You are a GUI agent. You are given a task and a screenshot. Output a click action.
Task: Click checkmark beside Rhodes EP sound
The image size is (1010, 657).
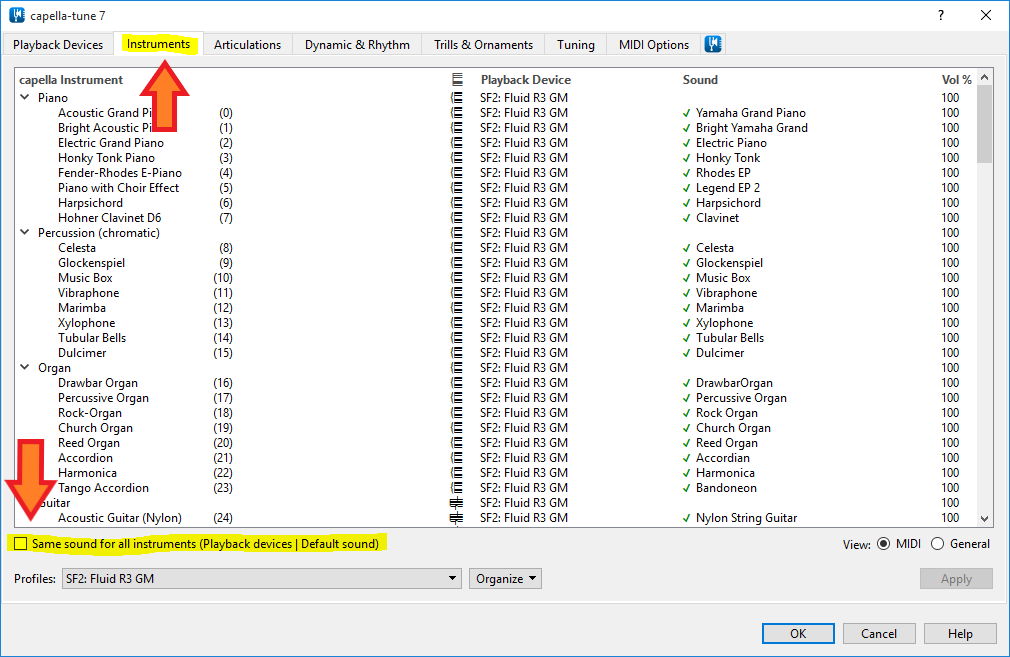(687, 173)
